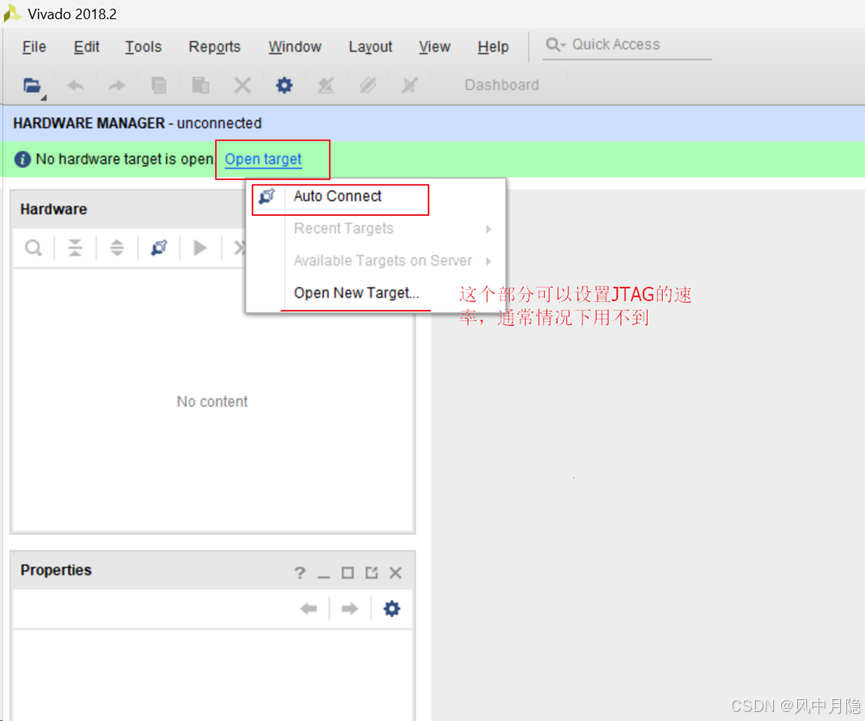Open the Tools menu
The image size is (865, 721).
pos(143,47)
